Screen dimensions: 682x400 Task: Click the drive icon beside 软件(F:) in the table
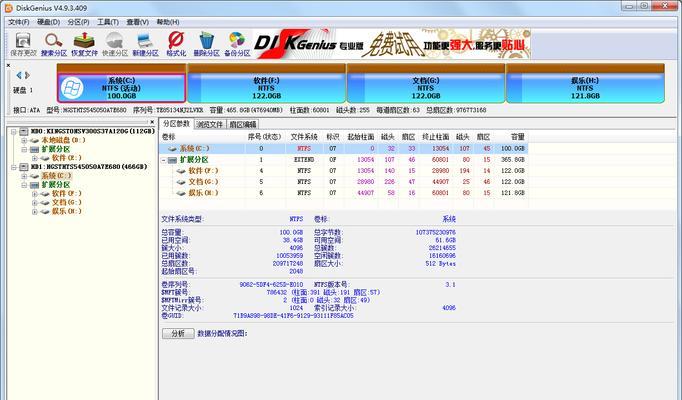pos(181,171)
